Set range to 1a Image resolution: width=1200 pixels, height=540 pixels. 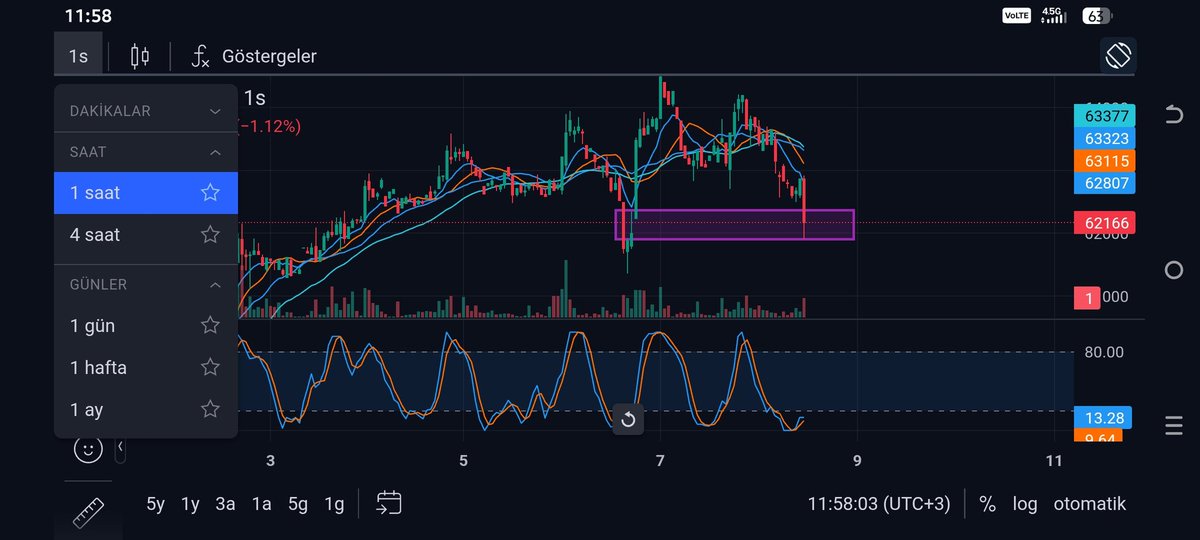[261, 504]
